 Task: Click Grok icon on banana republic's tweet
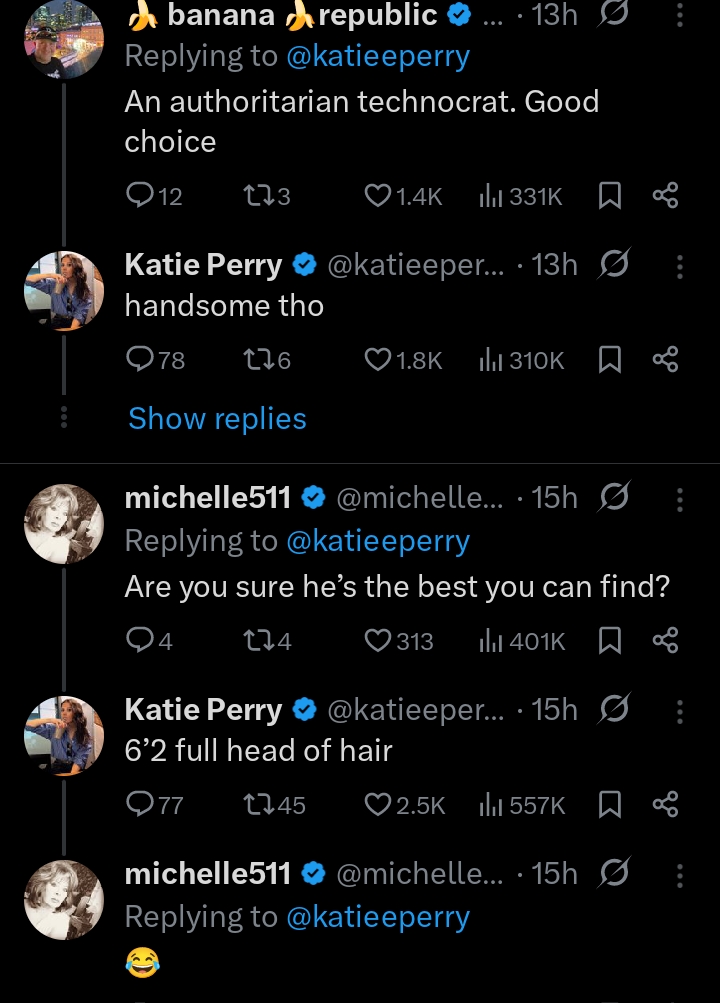614,14
